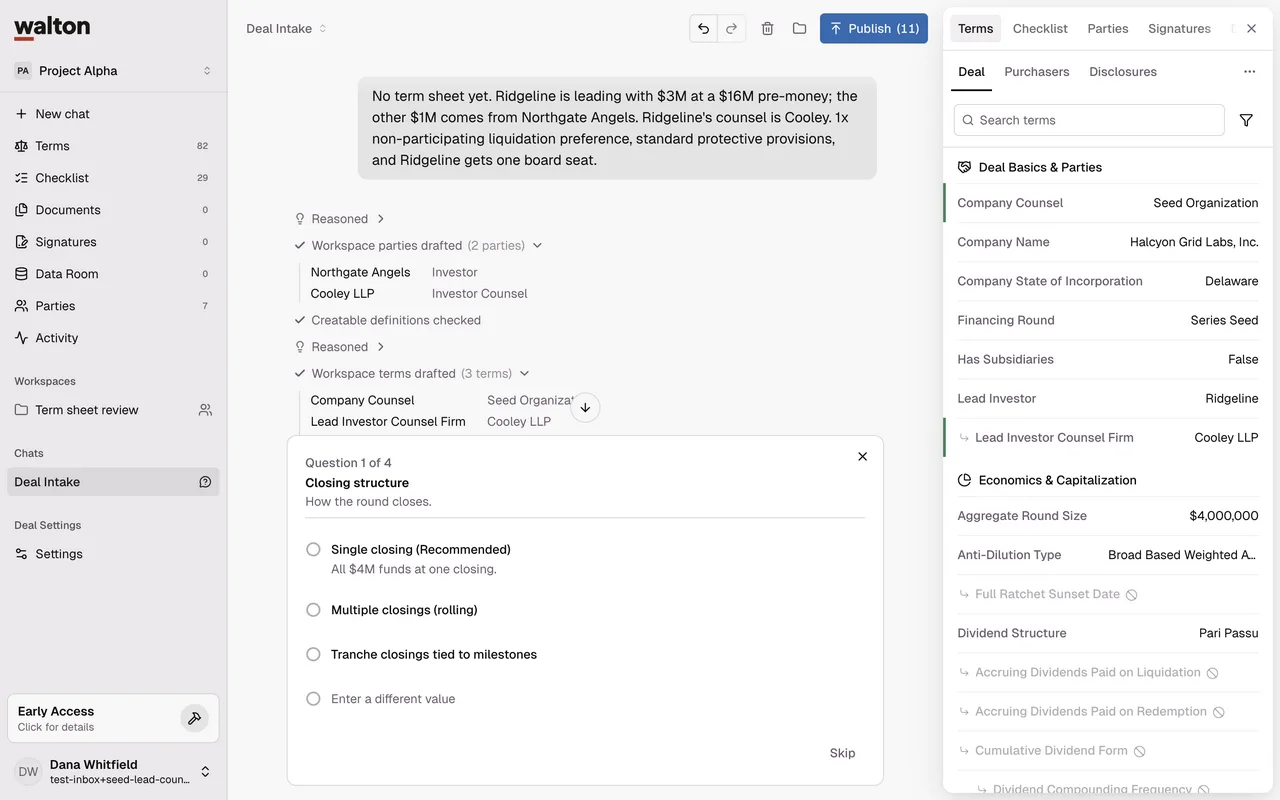Click the Company Name value Halcyon Grid Labs, Inc.
Image resolution: width=1280 pixels, height=800 pixels.
[1194, 242]
